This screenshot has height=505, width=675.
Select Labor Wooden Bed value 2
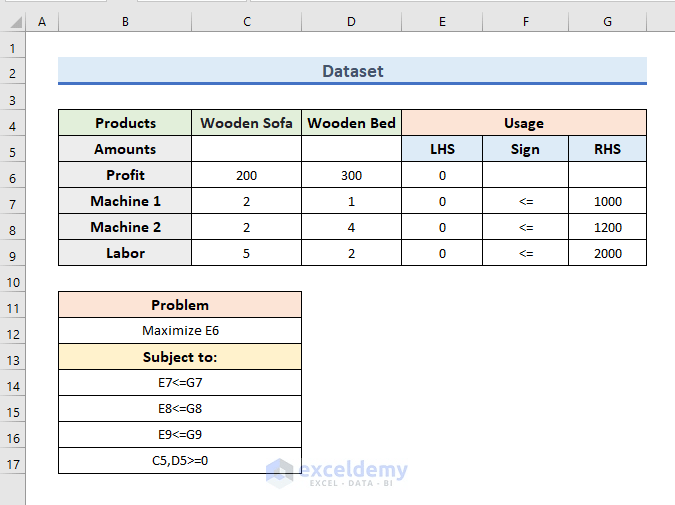pyautogui.click(x=351, y=253)
